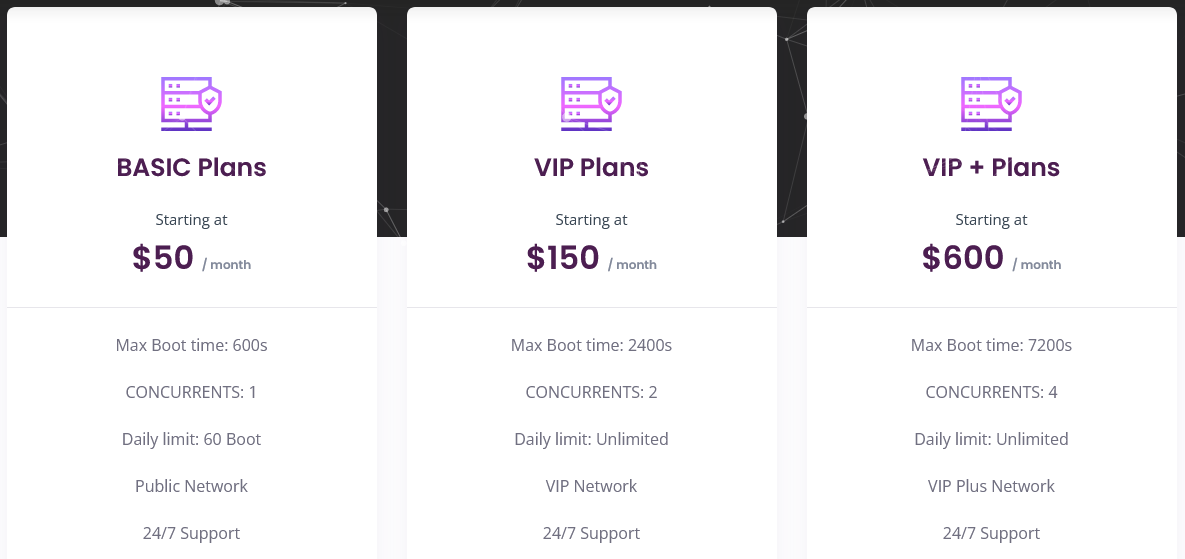
Task: Select the VIP Plans heading
Action: tap(591, 167)
